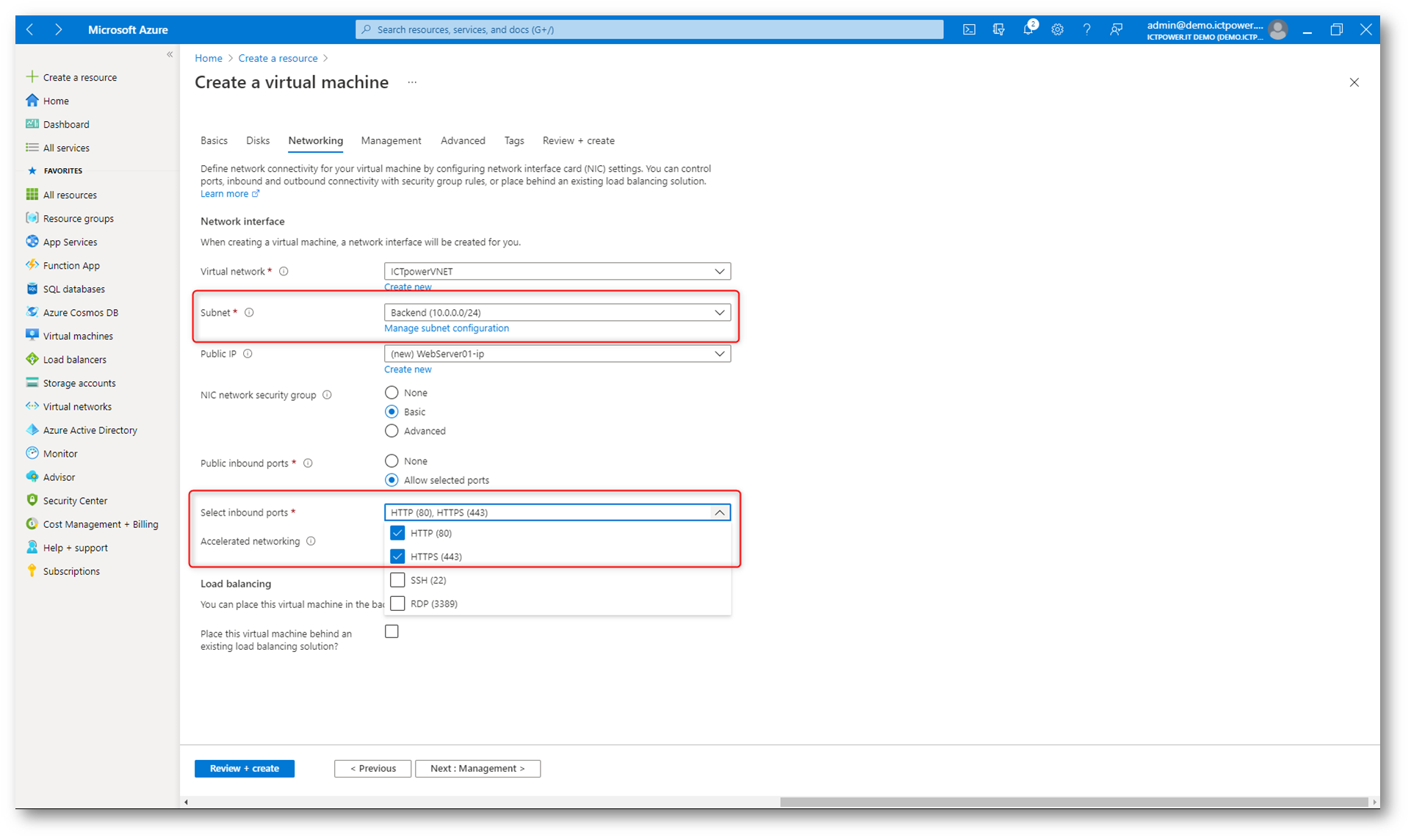The height and width of the screenshot is (840, 1411).
Task: Click Create a resource breadcrumb link
Action: [x=278, y=58]
